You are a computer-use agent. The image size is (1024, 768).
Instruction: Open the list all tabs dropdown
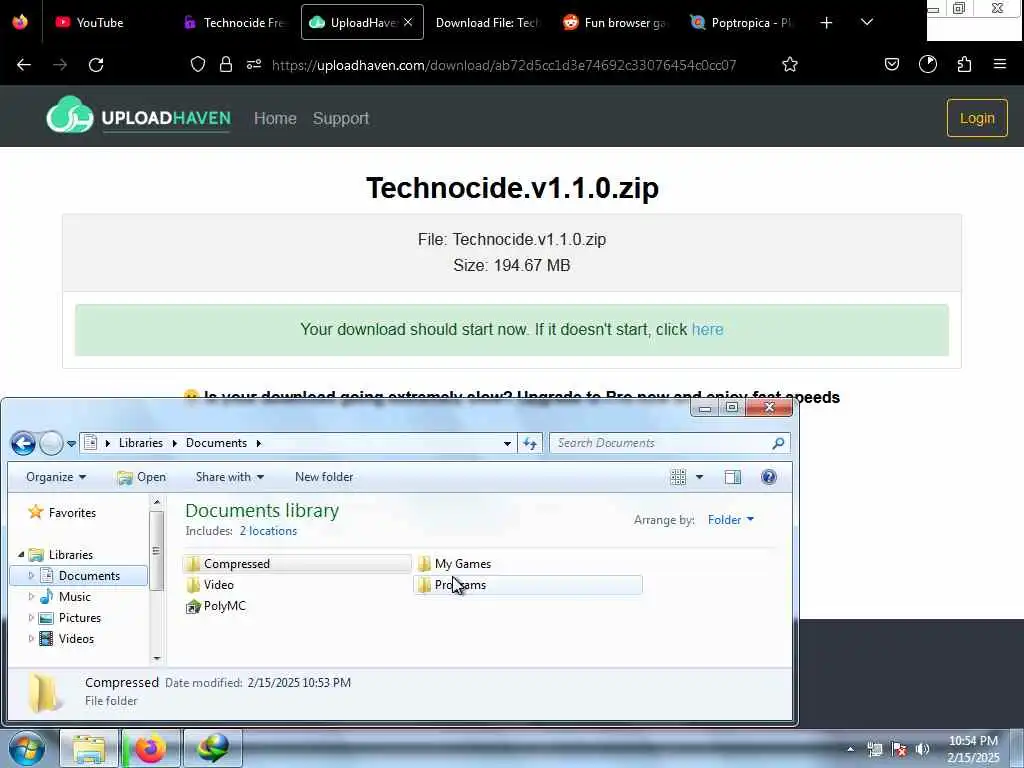point(867,22)
